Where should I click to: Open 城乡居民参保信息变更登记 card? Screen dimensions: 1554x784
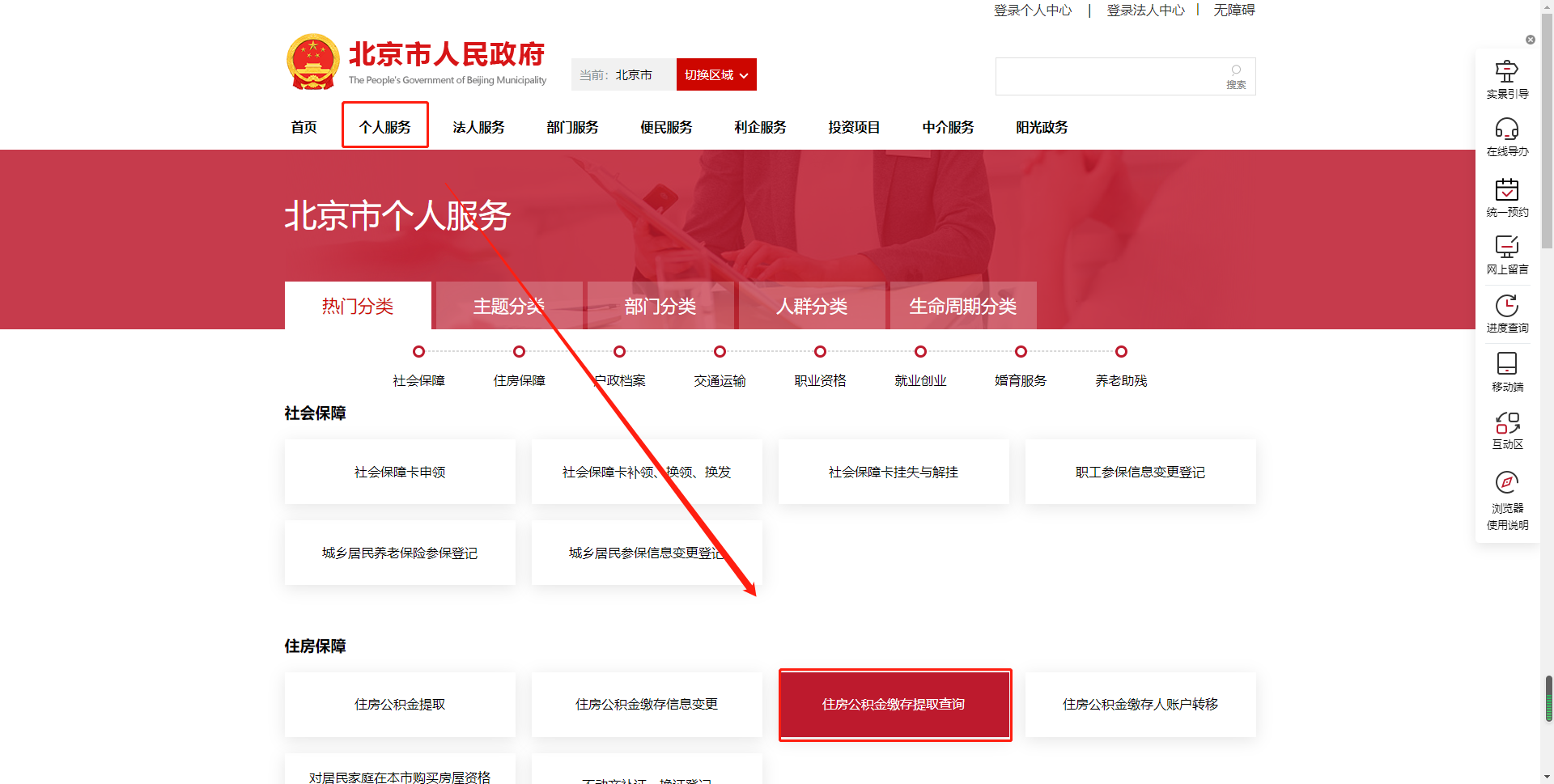(x=647, y=553)
